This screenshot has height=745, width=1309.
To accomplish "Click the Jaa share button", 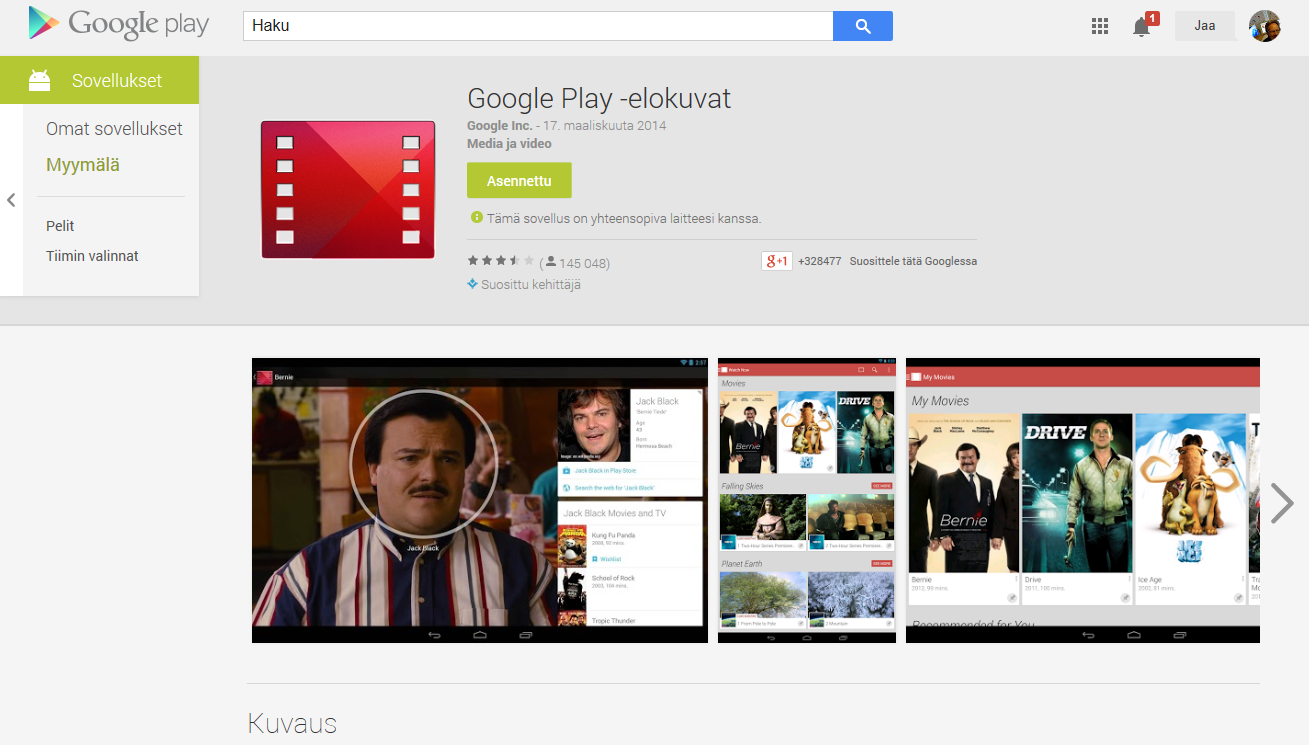I will 1205,26.
